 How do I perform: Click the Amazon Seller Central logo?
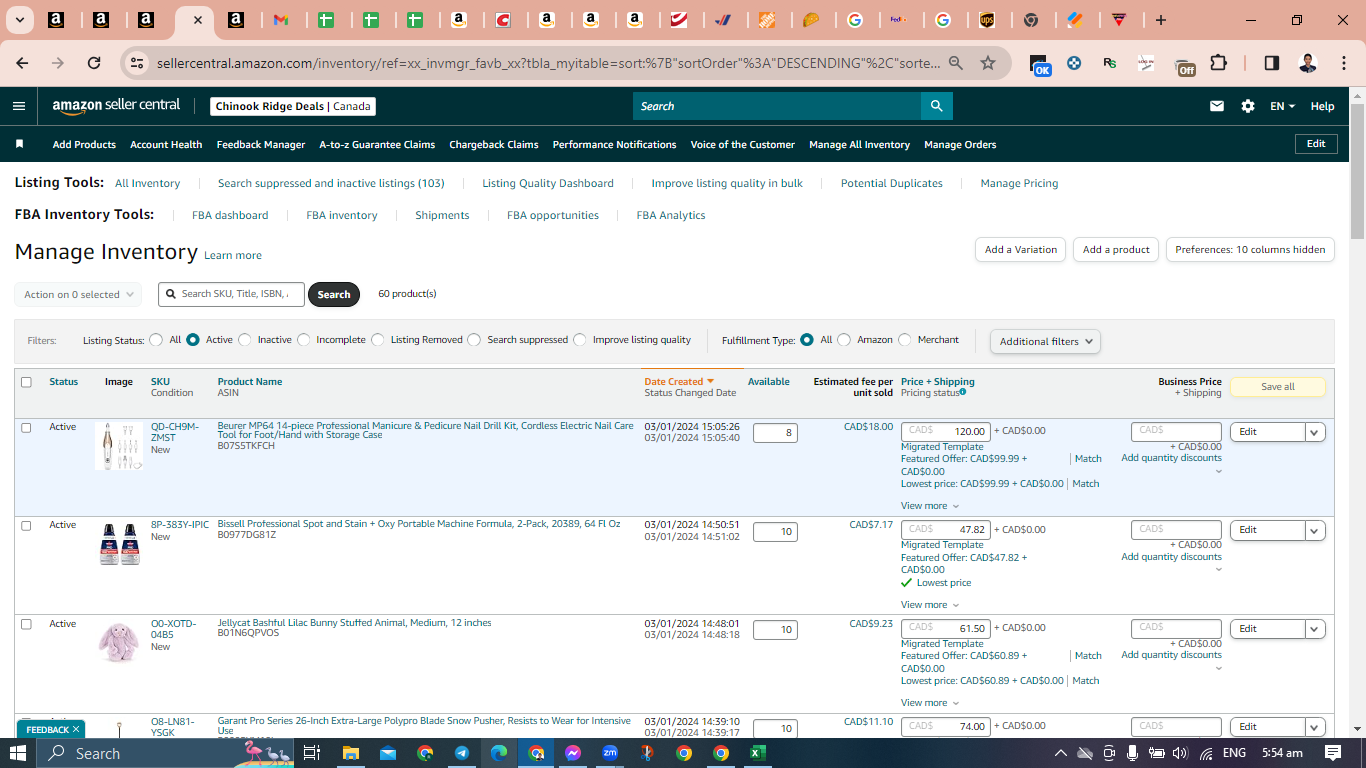point(116,106)
